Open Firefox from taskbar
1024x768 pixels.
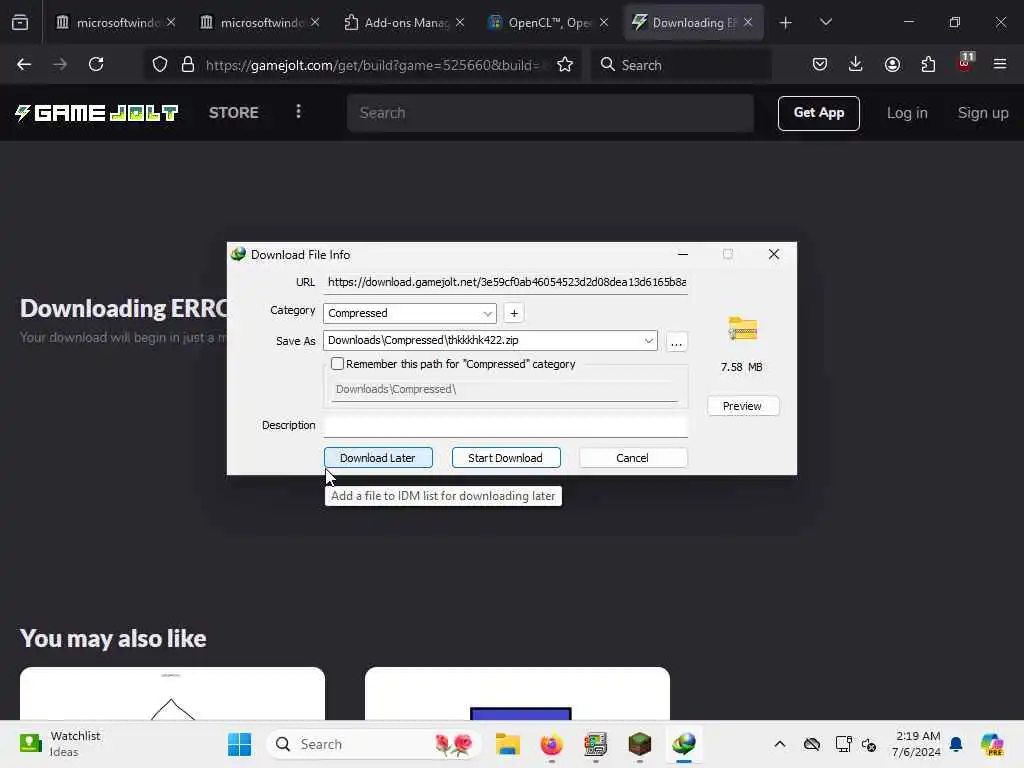pyautogui.click(x=552, y=744)
